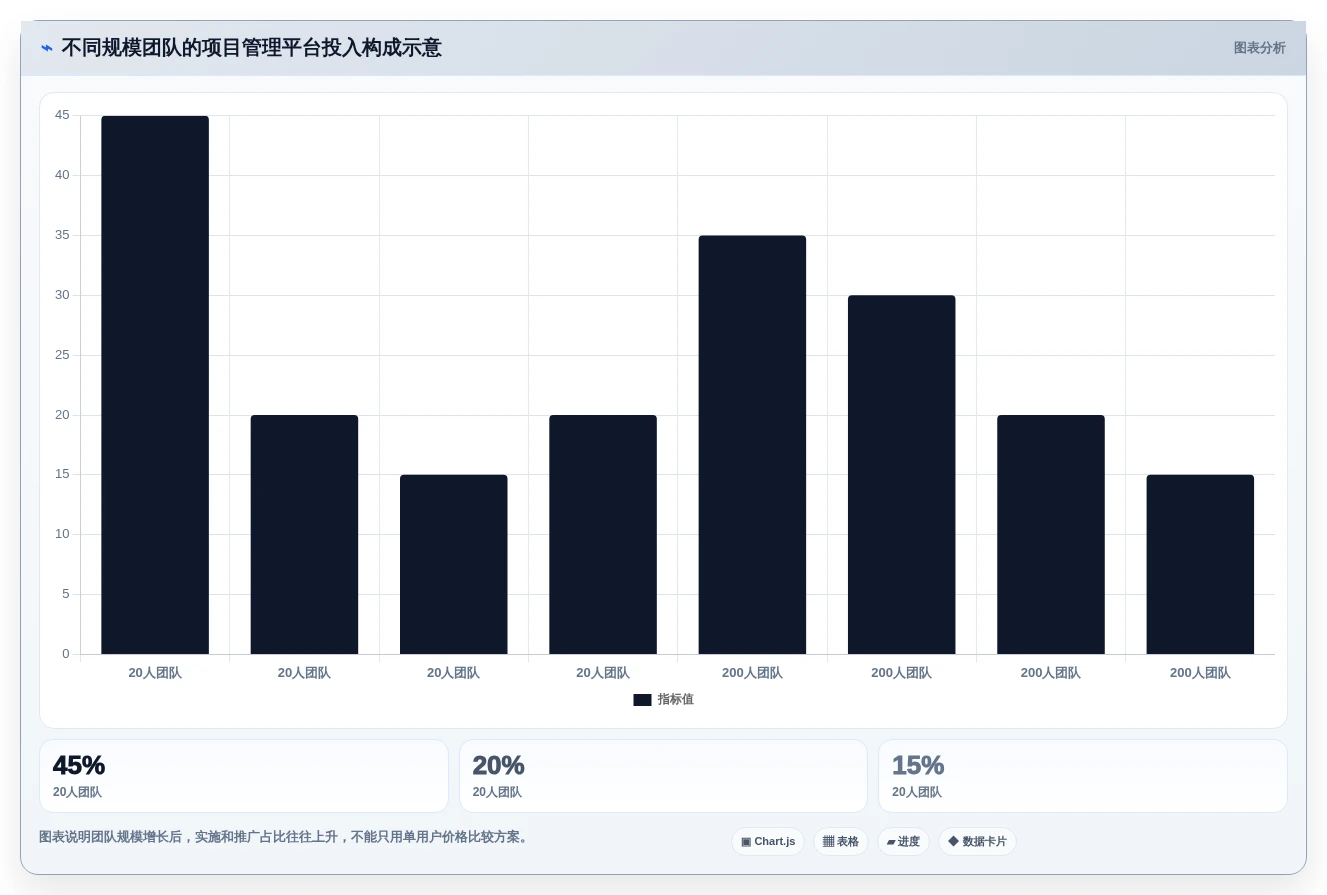The height and width of the screenshot is (895, 1327).
Task: Click the y-axis tick label 0
Action: point(66,654)
